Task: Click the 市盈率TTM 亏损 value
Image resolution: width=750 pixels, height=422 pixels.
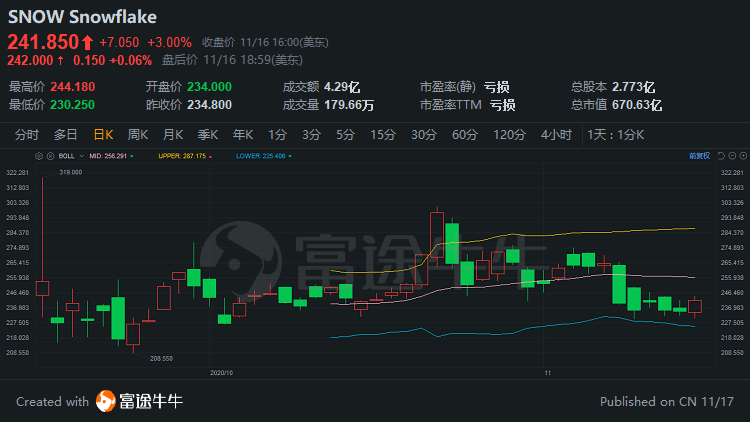Action: tap(502, 105)
